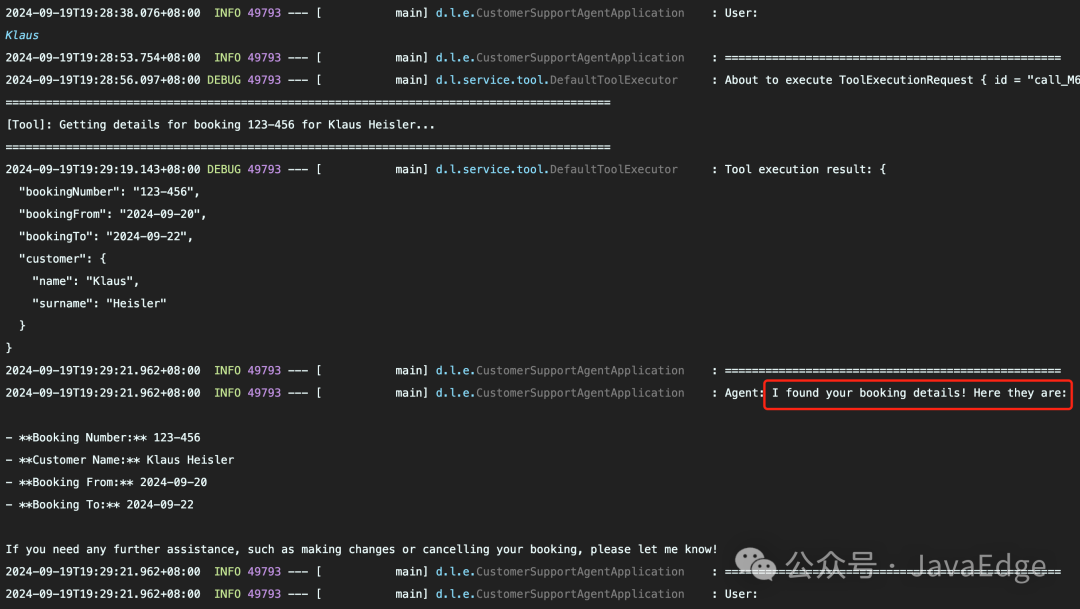Click CustomerSupportAgentApplication logger on the 19:28:38.076 line
The height and width of the screenshot is (609, 1080).
pyautogui.click(x=560, y=13)
